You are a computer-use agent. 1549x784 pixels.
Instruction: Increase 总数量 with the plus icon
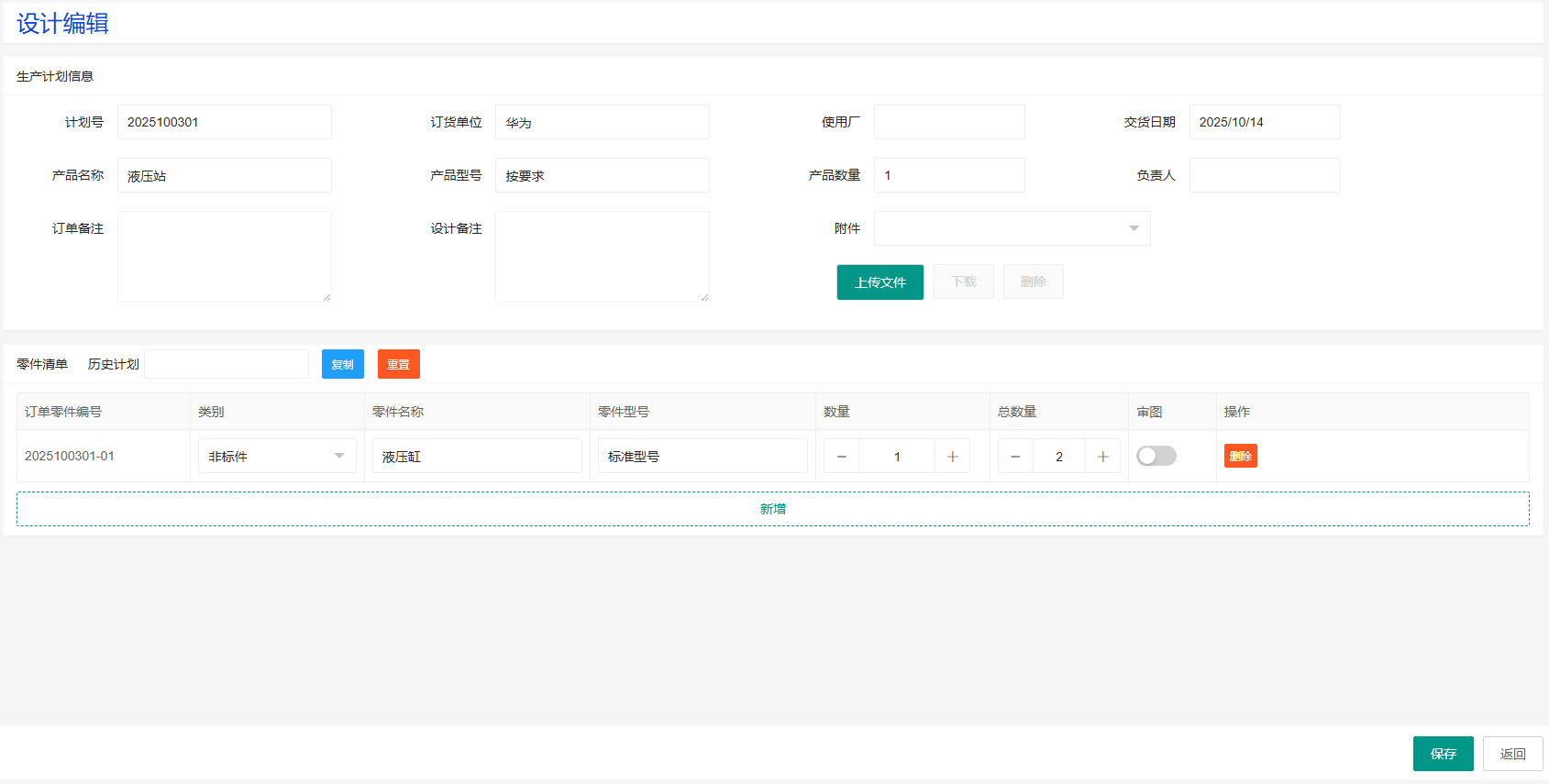click(1102, 456)
